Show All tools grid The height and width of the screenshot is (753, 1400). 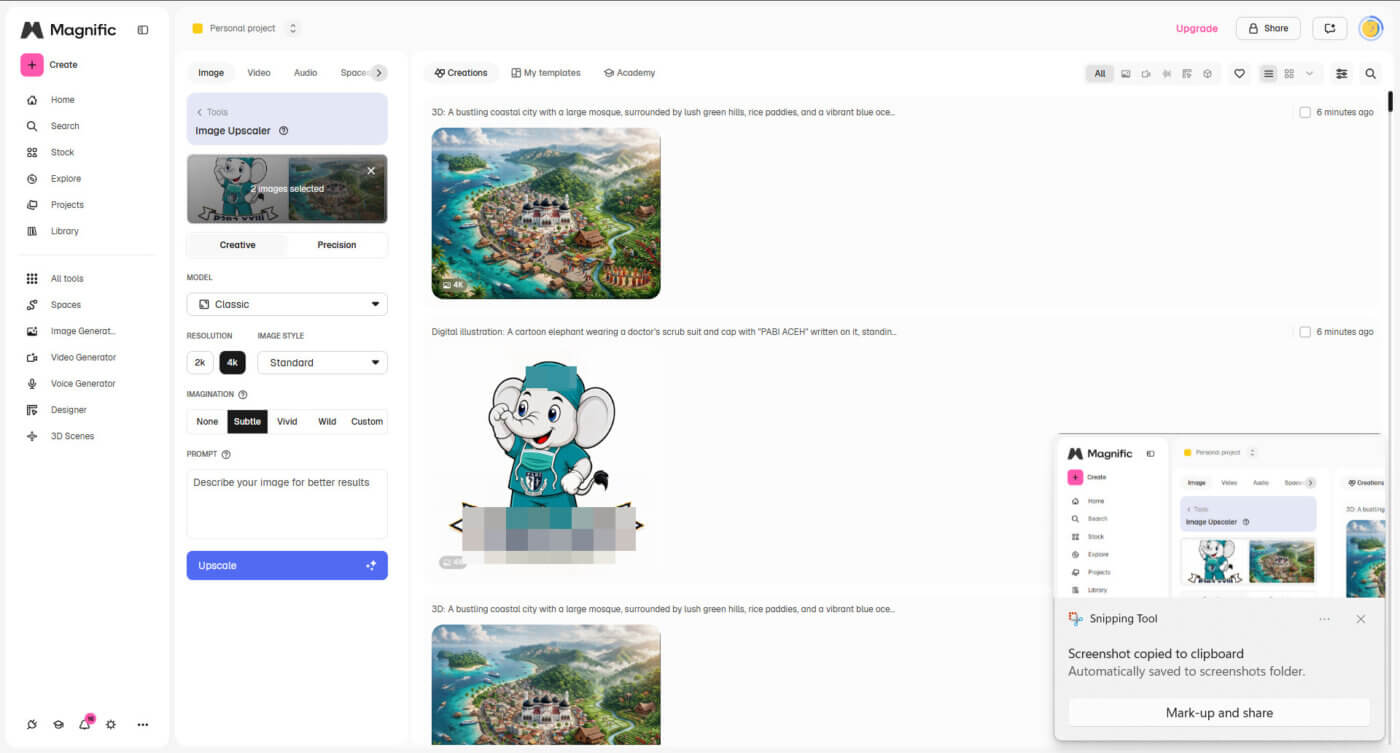pos(67,279)
